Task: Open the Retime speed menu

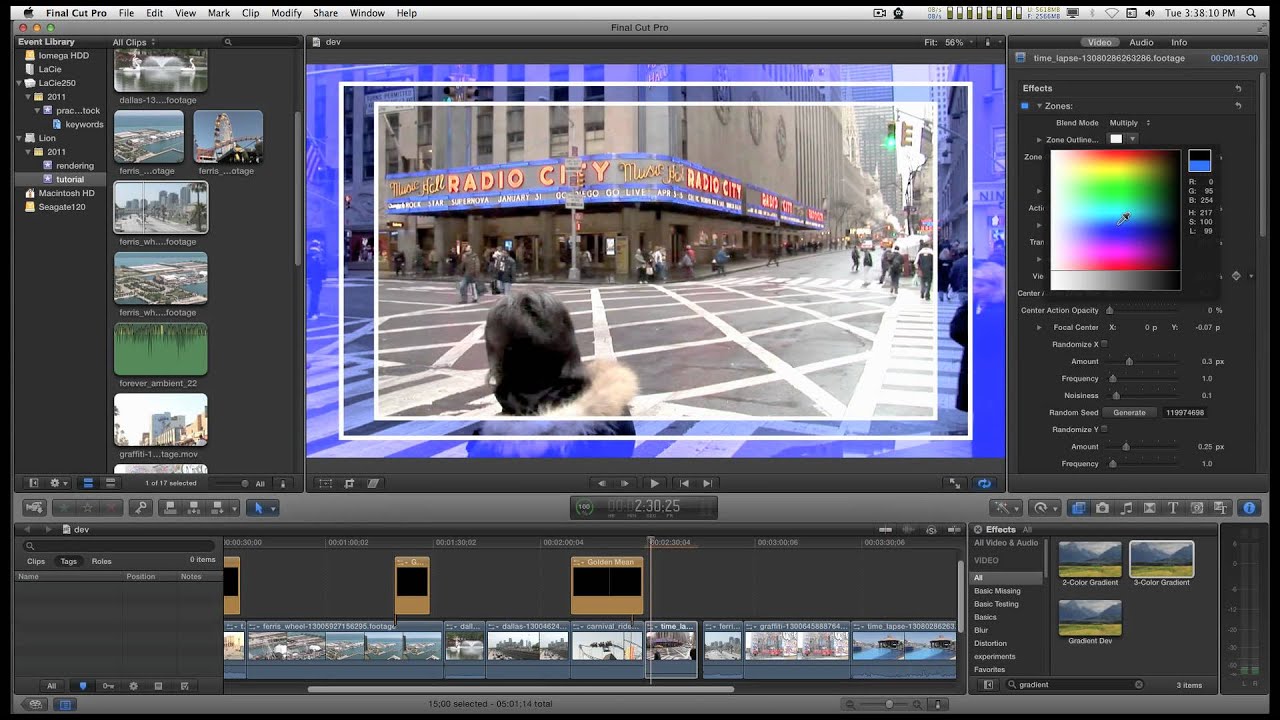Action: tap(1044, 508)
